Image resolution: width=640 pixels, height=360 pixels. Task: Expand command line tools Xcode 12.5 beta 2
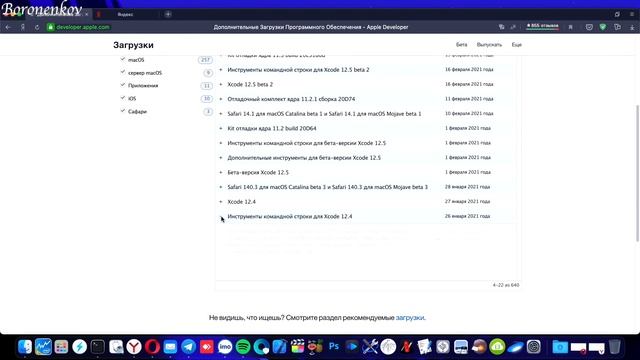[x=221, y=70]
